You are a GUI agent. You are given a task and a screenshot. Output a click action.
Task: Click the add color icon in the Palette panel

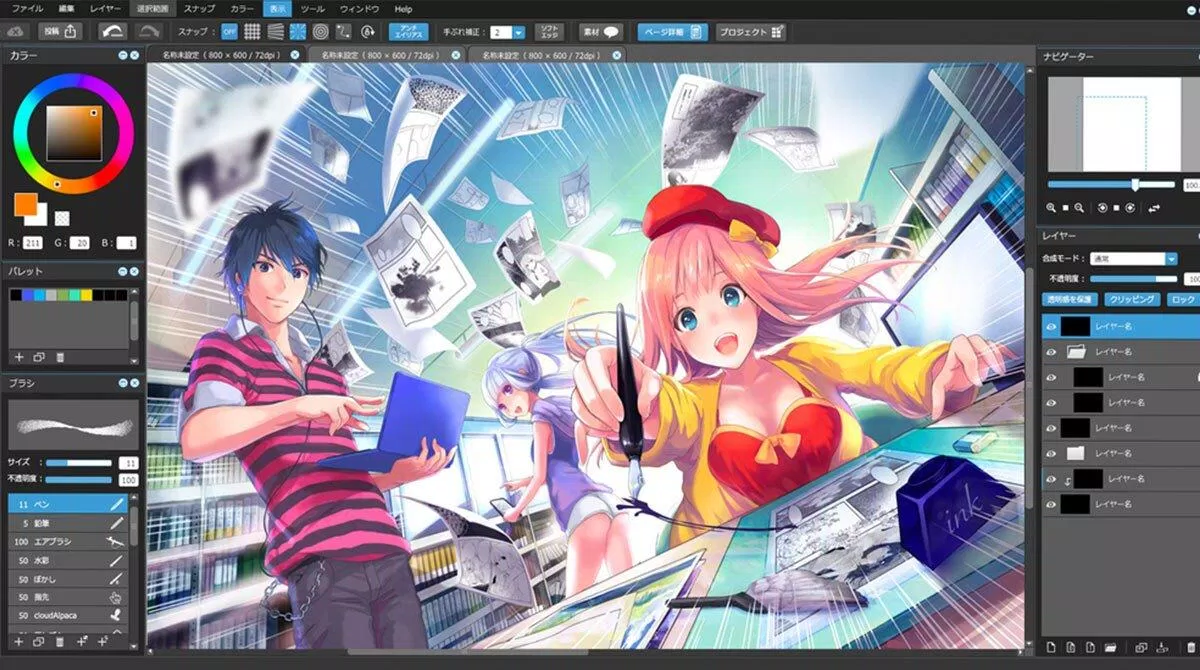pos(18,357)
